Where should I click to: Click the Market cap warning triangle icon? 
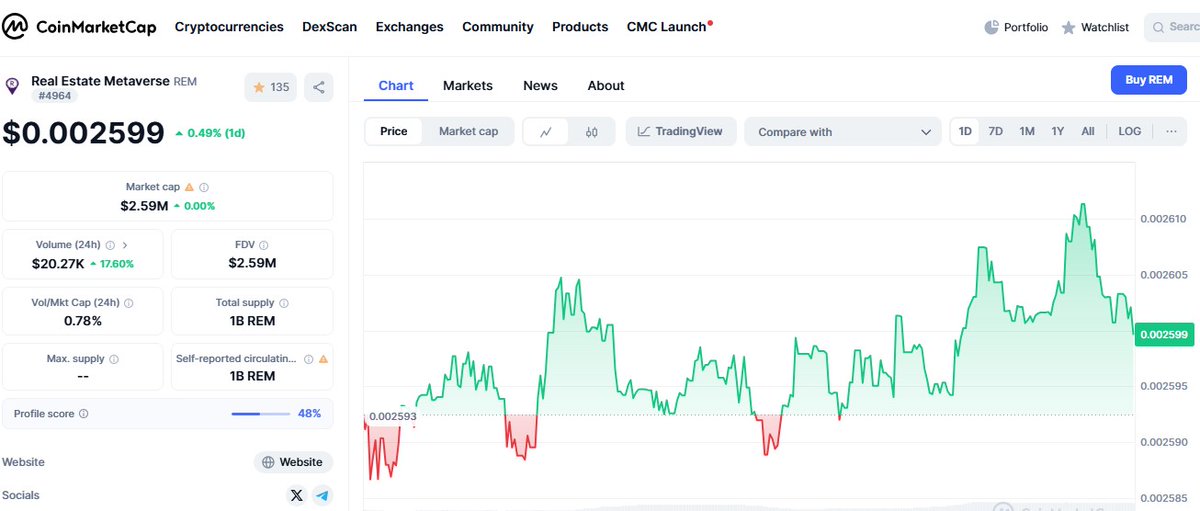(189, 187)
